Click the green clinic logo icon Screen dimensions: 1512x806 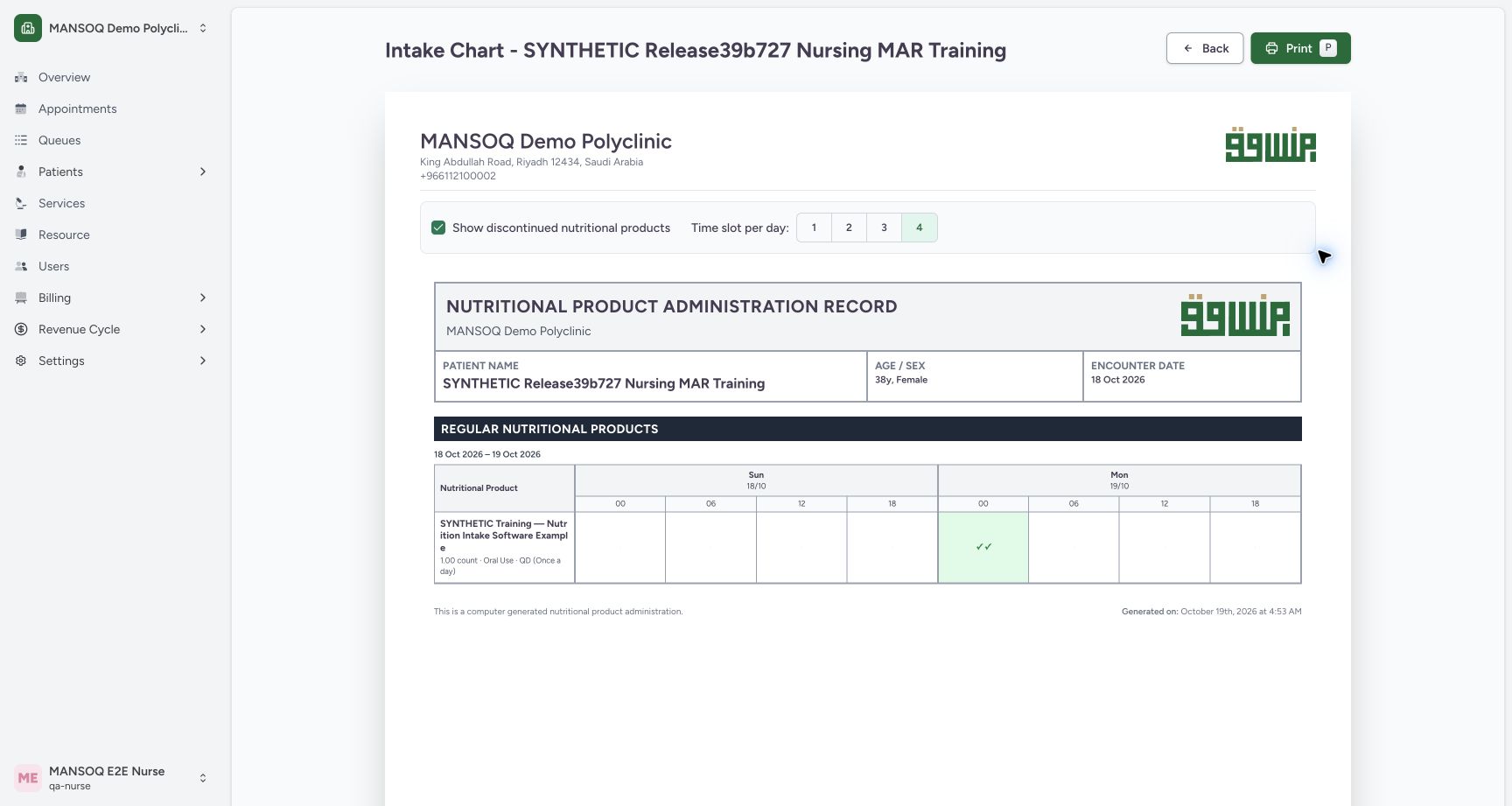pyautogui.click(x=28, y=28)
